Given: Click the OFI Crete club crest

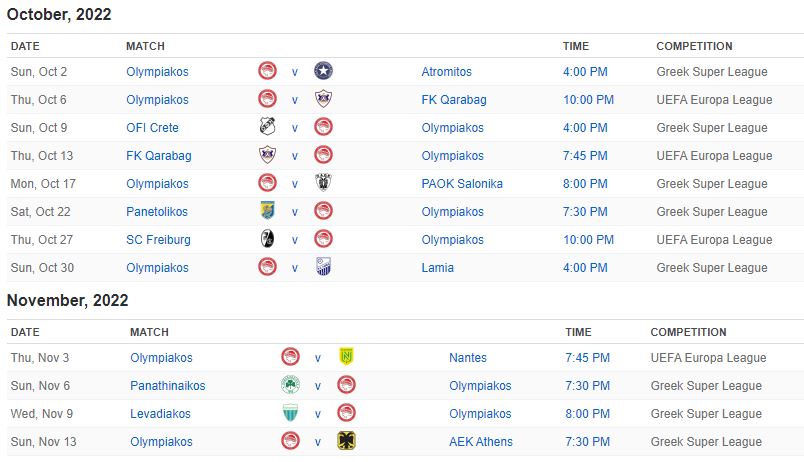Looking at the screenshot, I should pos(267,127).
